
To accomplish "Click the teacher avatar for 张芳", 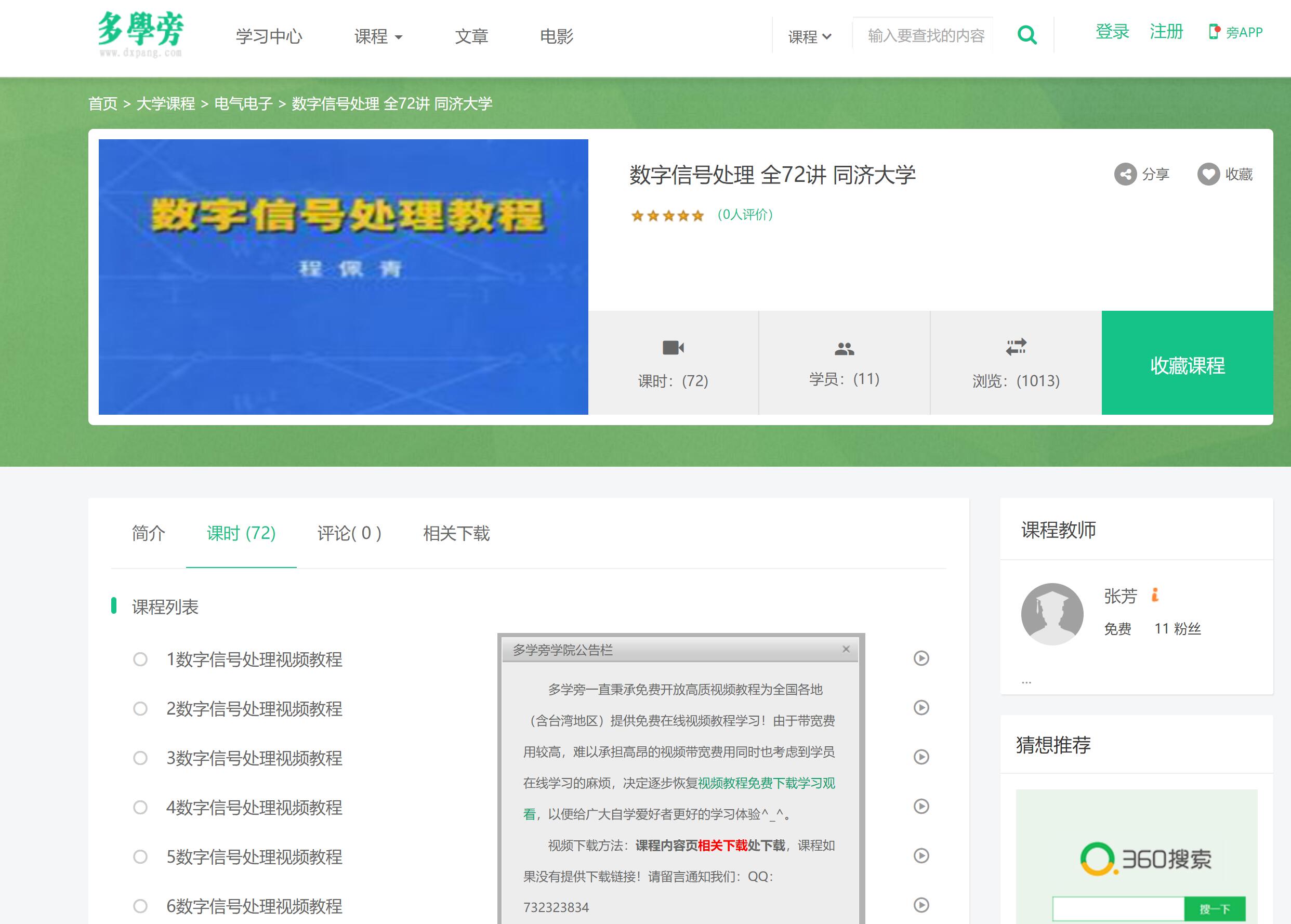I will tap(1052, 614).
